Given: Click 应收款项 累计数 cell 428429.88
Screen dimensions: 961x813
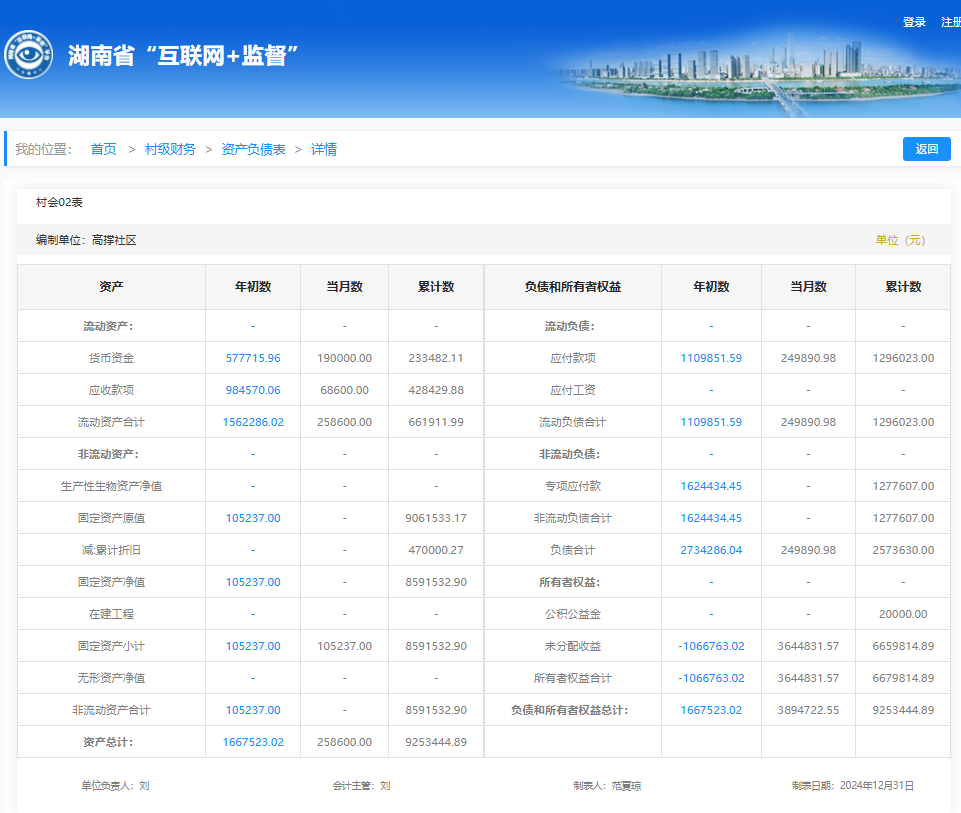Looking at the screenshot, I should coord(436,390).
